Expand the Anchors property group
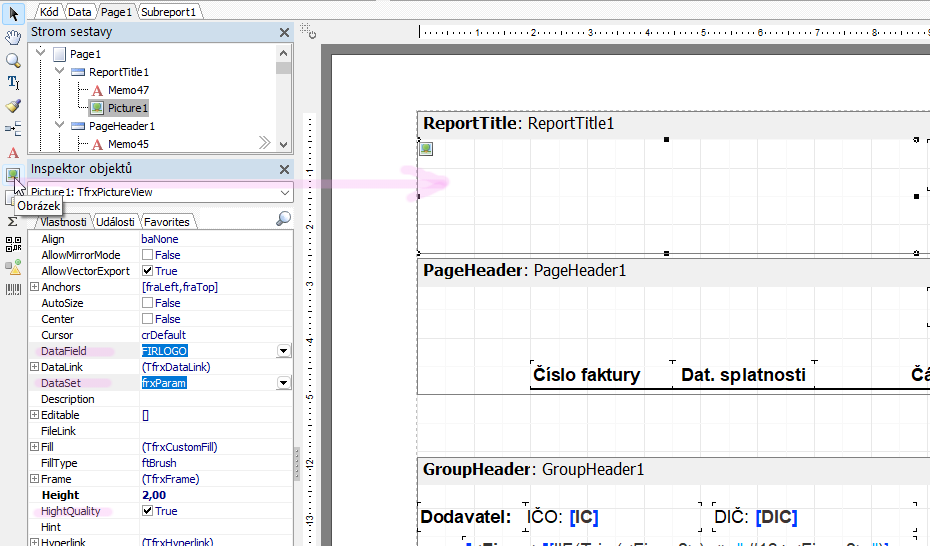Screen dimensions: 930x546 [x=35, y=287]
